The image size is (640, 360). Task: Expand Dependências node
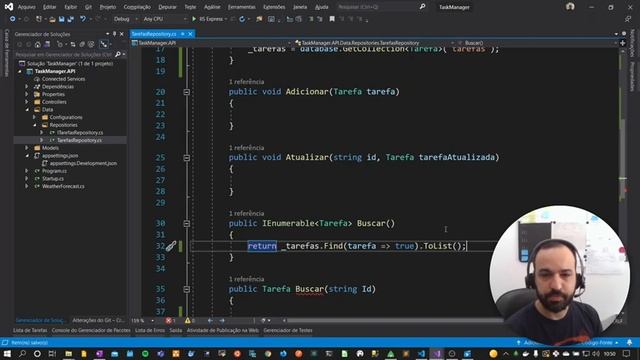[x=27, y=87]
